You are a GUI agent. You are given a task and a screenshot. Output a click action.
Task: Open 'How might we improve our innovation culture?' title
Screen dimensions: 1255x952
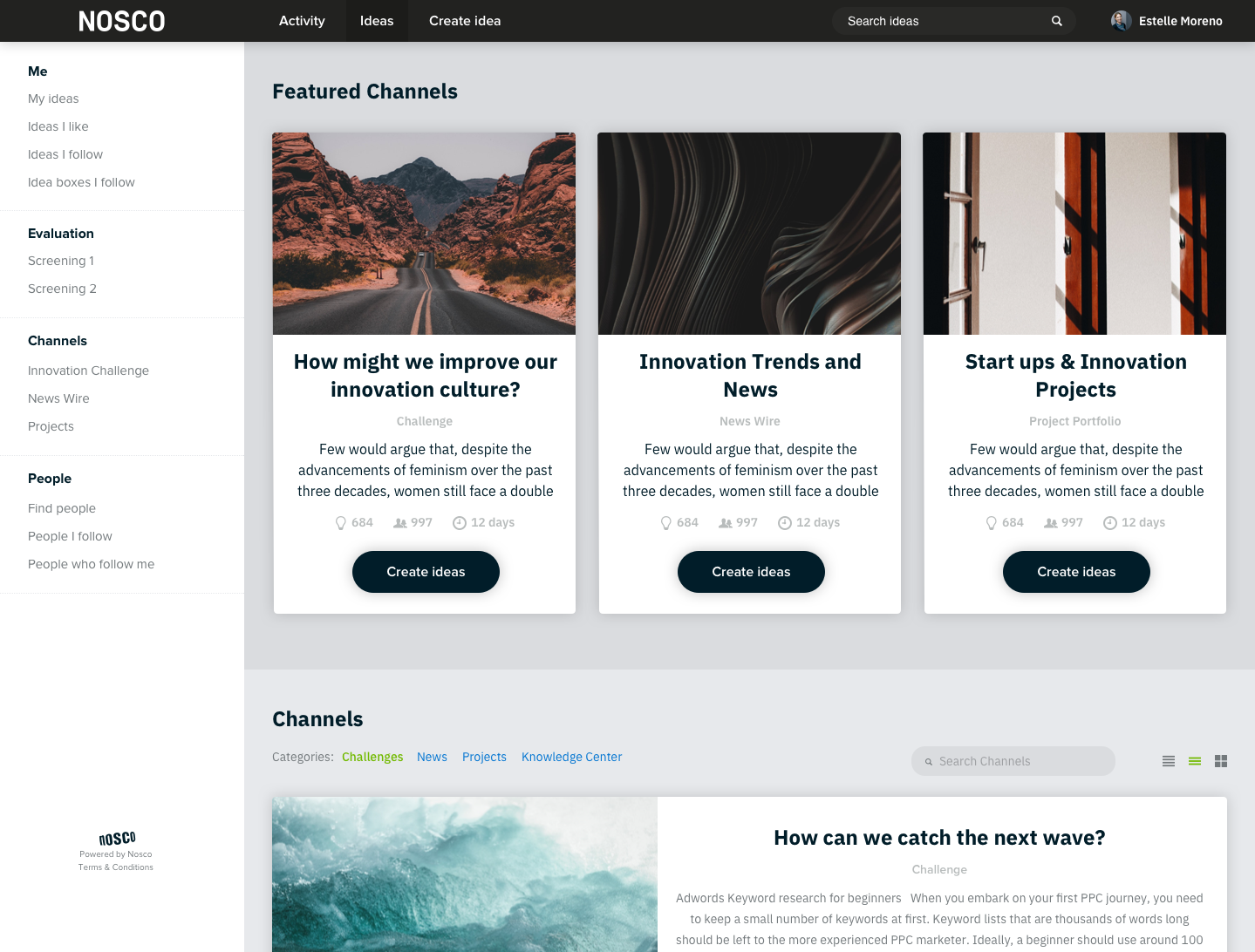[426, 376]
